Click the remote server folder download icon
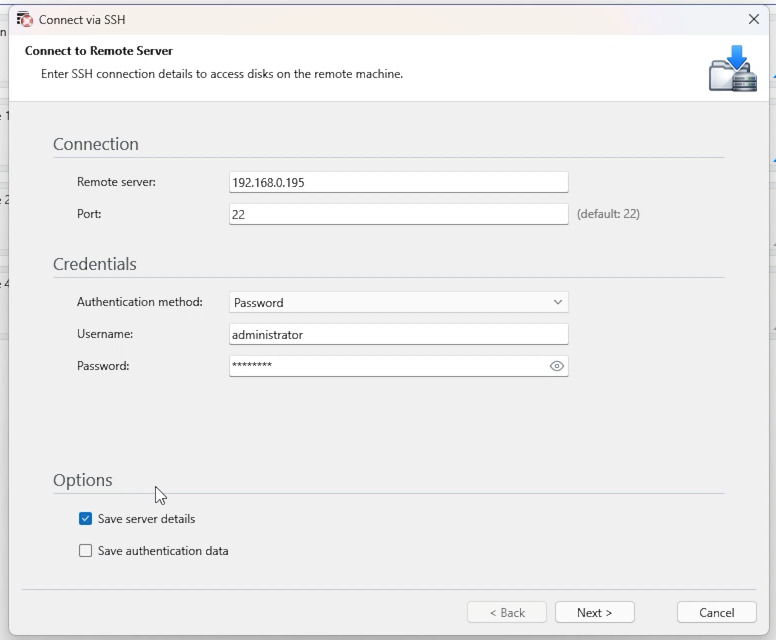Screen dimensions: 776x640 tap(732, 68)
